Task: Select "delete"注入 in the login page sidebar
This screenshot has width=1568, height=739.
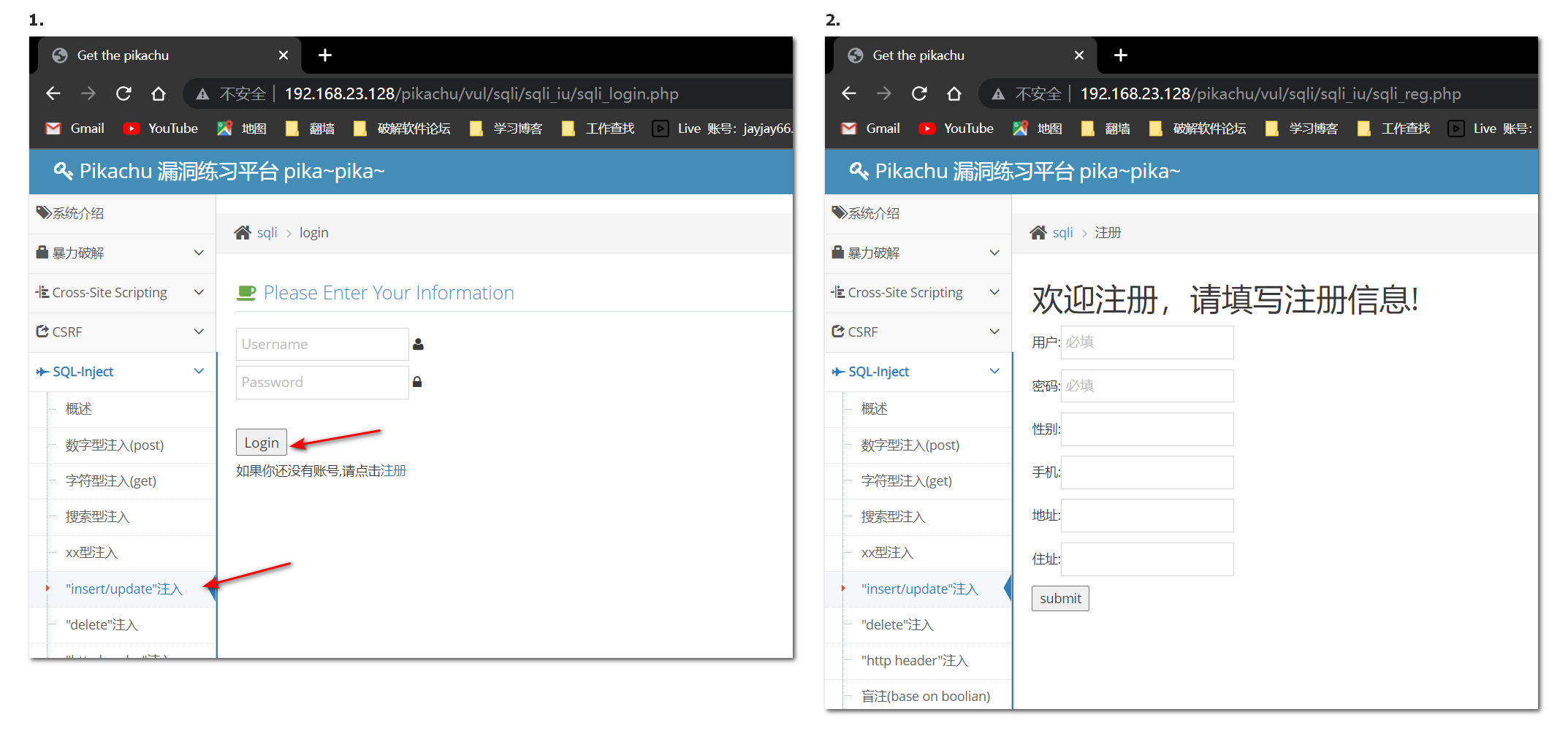Action: coord(102,625)
